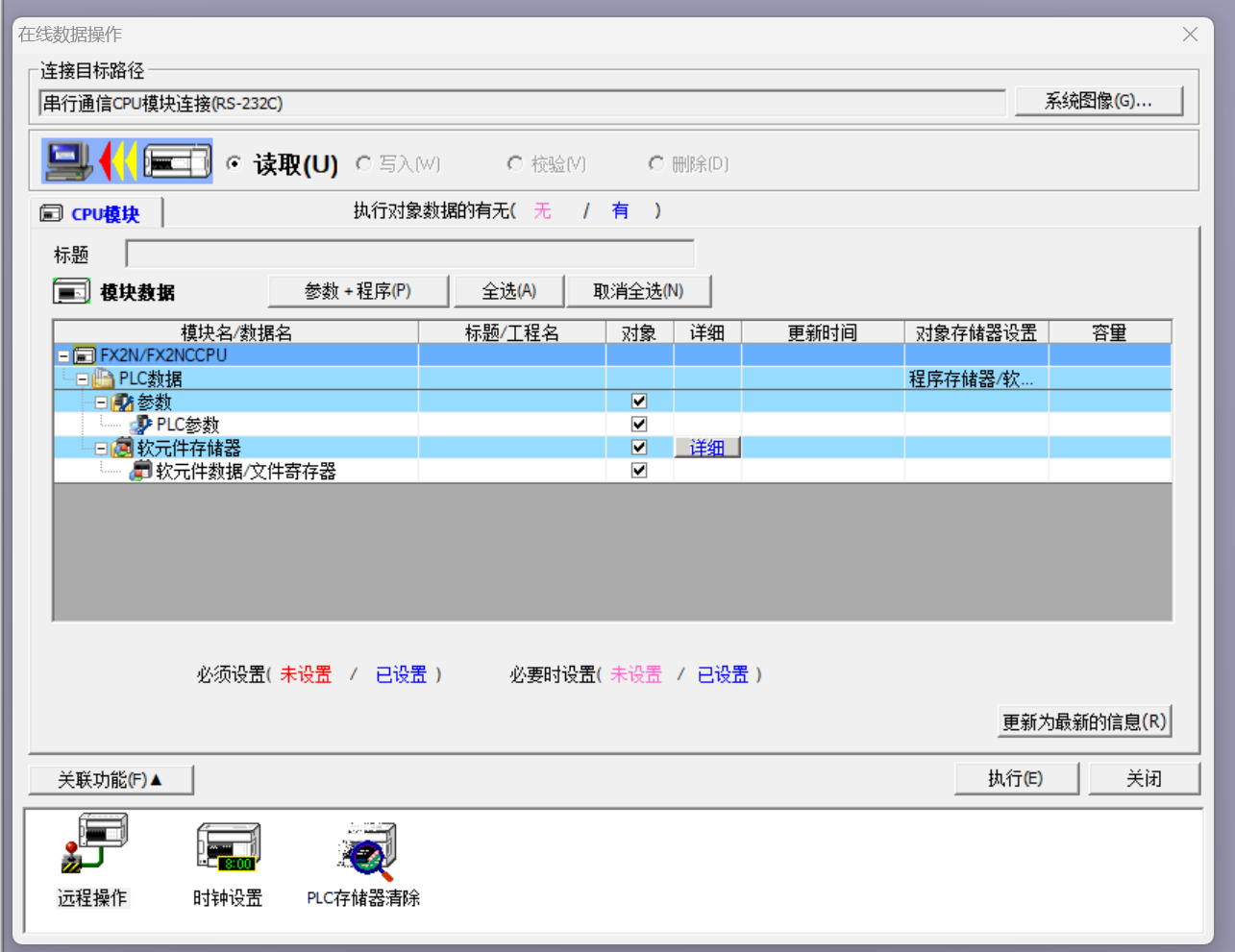Viewport: 1235px width, 952px height.
Task: Collapse the FX2N/FX2NCCPU tree node
Action: [63, 356]
